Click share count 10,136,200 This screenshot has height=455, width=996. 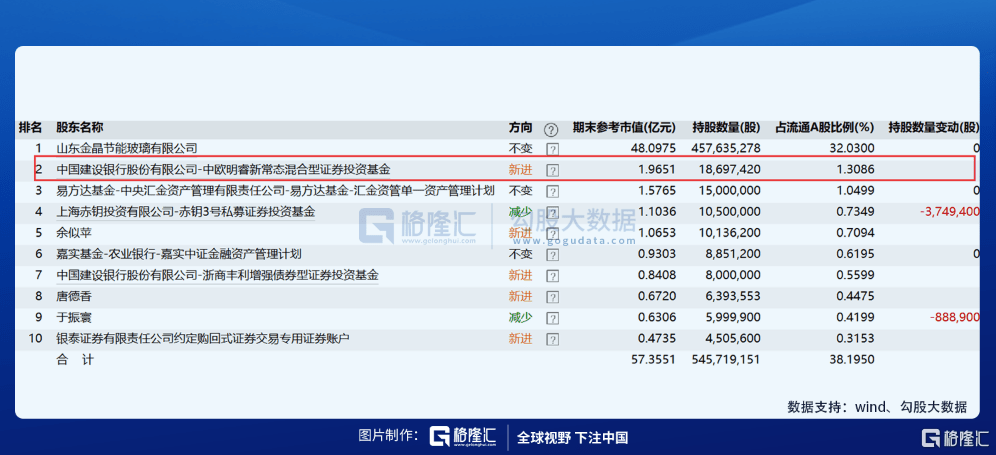click(729, 233)
